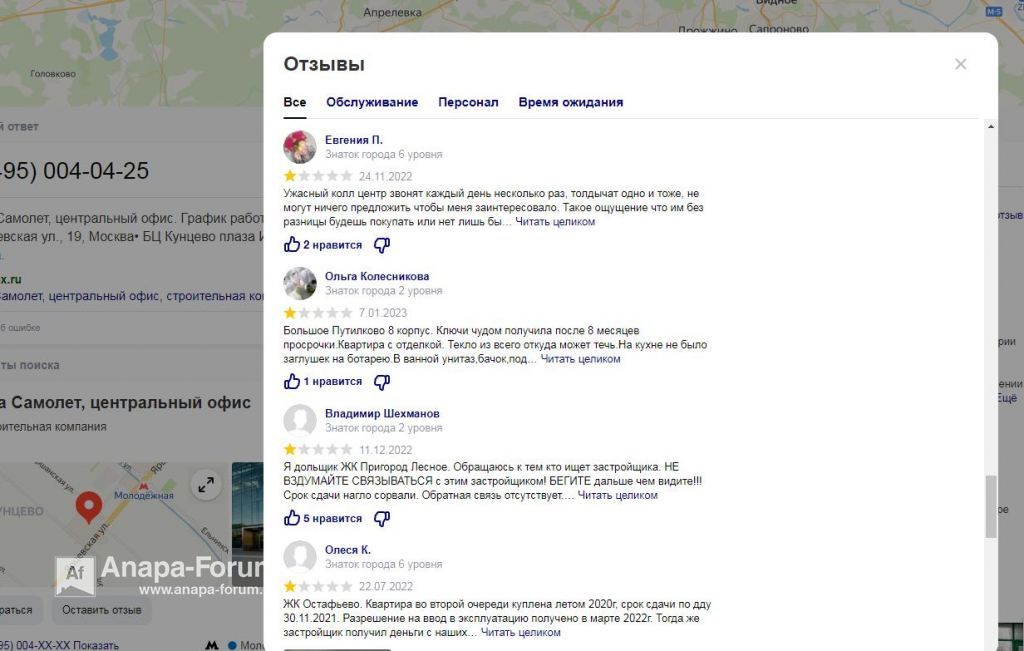Screen dimensions: 1024x651
Task: Click the reviews list scrollbar thumb
Action: coord(991,507)
